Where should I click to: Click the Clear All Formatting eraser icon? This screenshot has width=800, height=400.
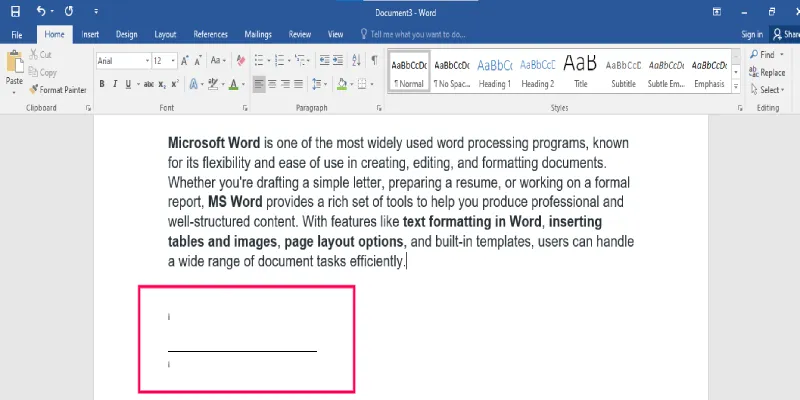241,61
